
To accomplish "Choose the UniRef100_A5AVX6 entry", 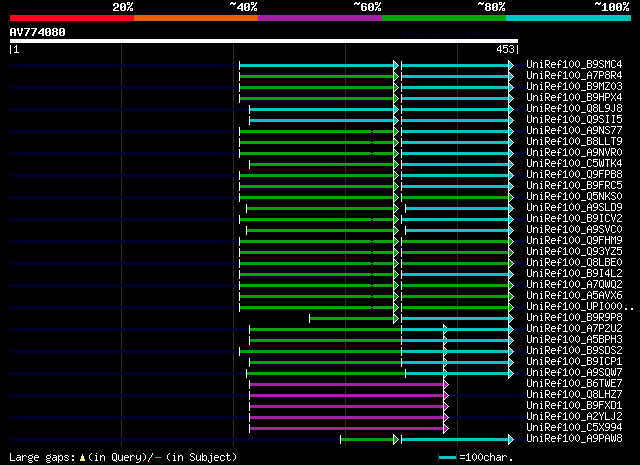I will [x=574, y=296].
